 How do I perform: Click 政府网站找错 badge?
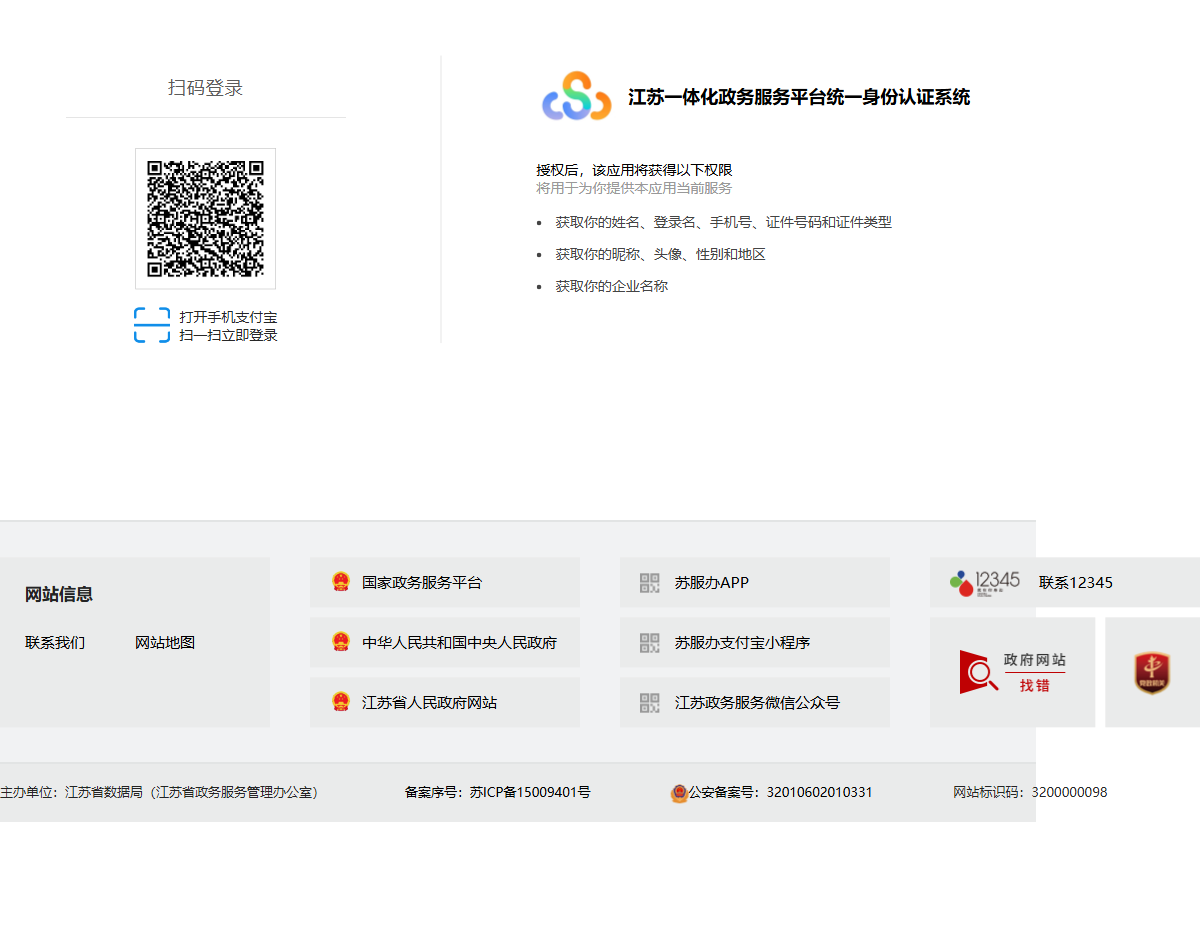[1012, 672]
